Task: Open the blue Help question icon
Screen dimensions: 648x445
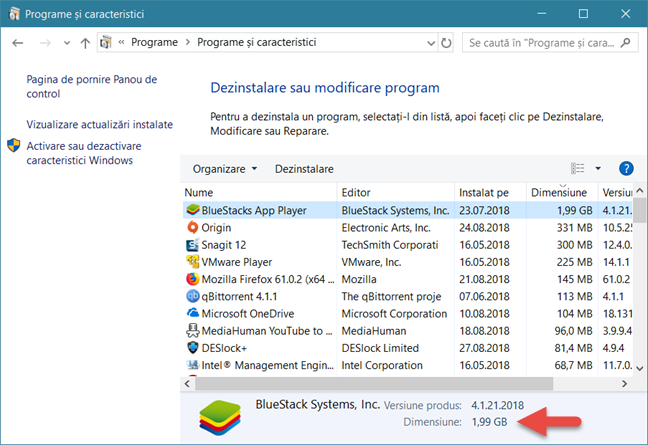Action: [626, 168]
